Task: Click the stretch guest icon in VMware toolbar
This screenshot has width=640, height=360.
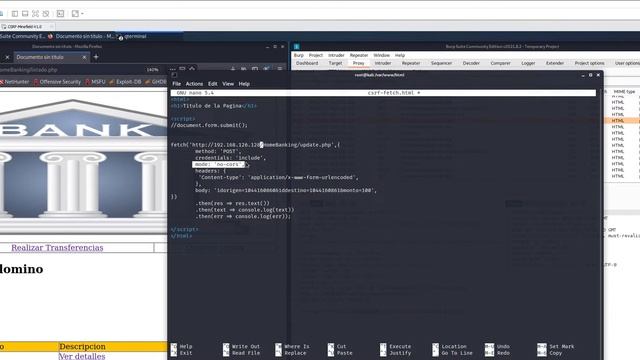Action: [x=75, y=13]
